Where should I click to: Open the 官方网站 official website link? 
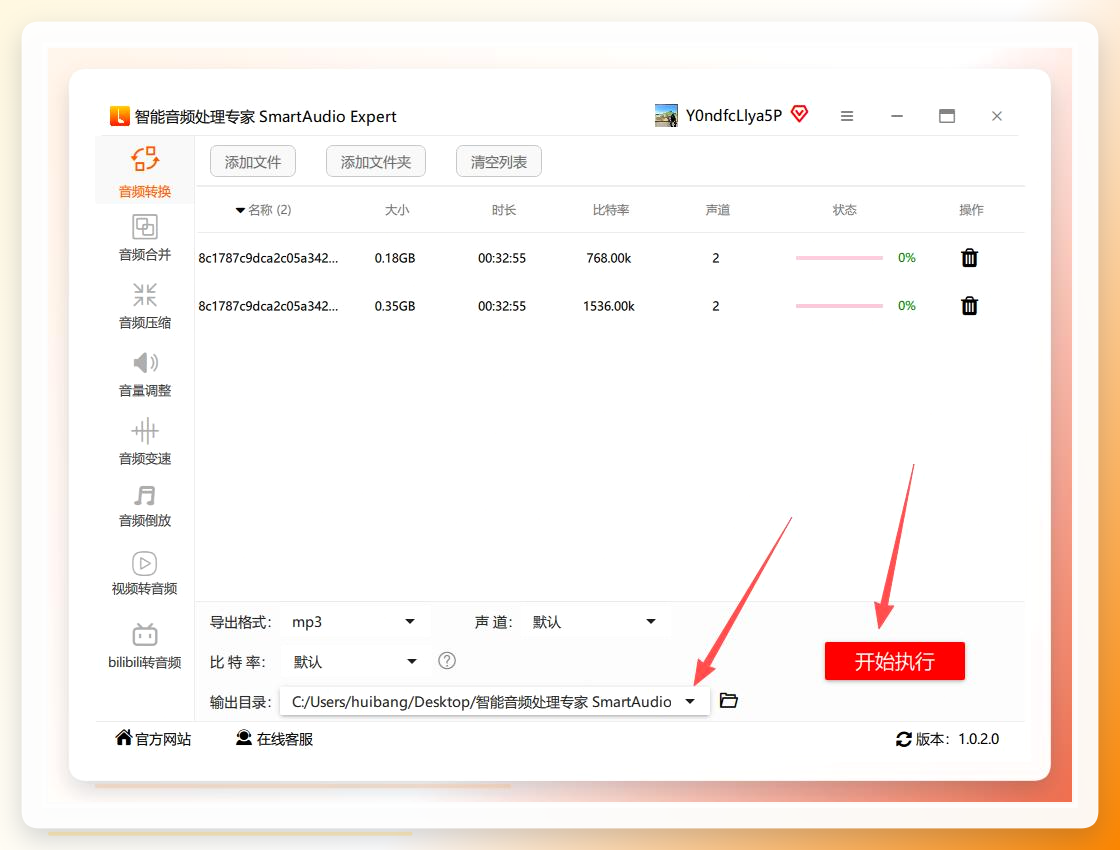click(x=154, y=739)
